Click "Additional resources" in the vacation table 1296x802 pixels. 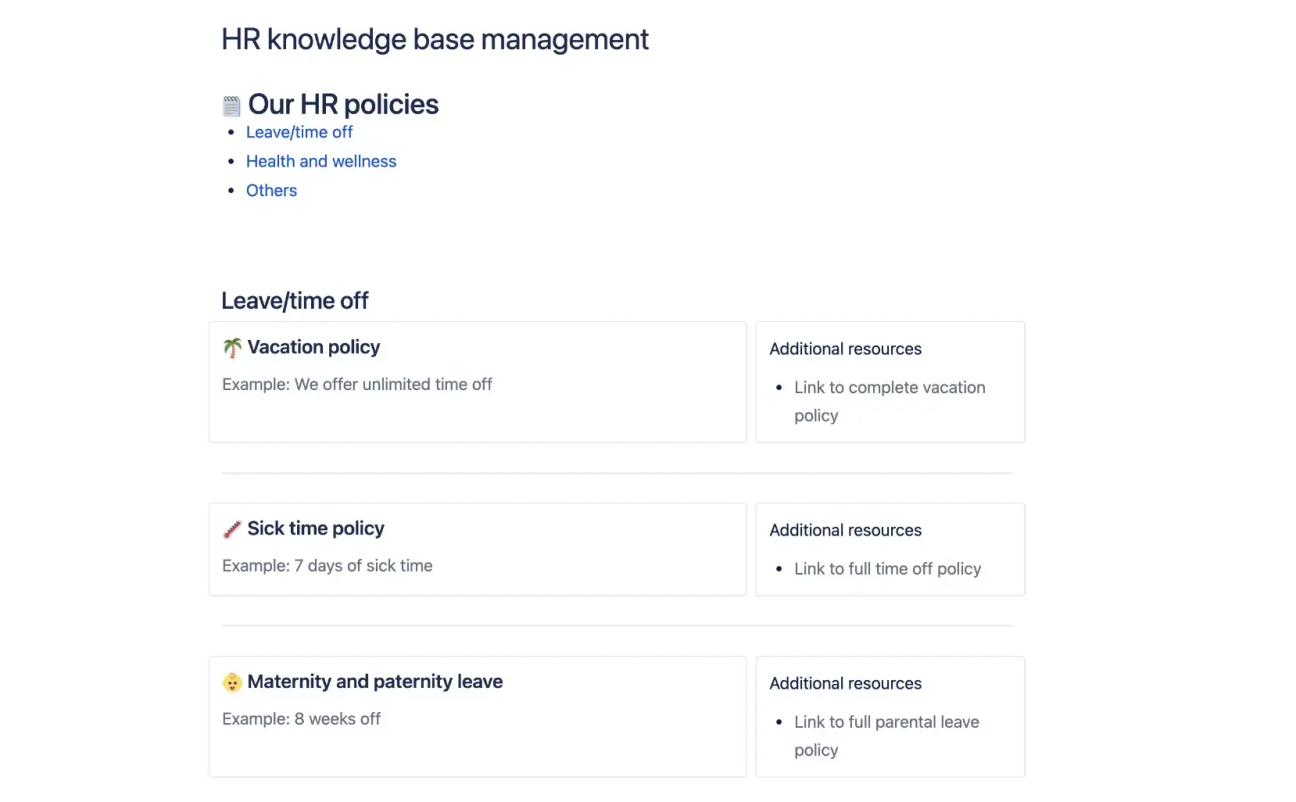pyautogui.click(x=845, y=349)
